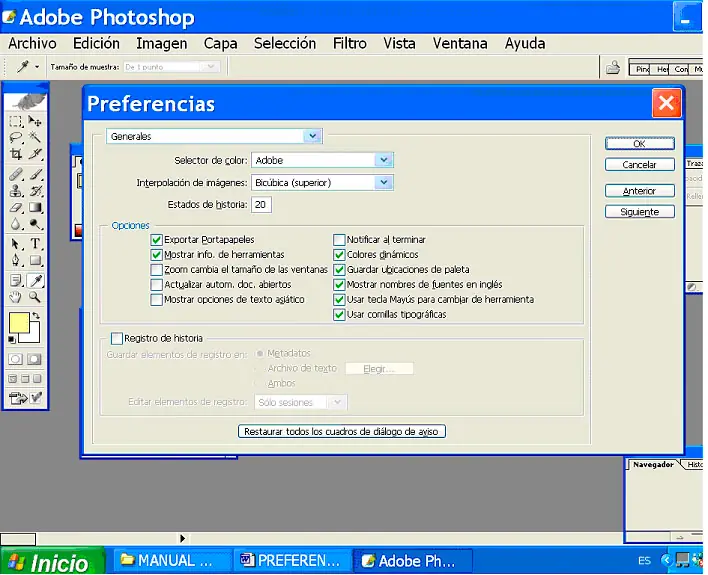Open the Imagen menu
This screenshot has width=708, height=575.
tap(162, 43)
